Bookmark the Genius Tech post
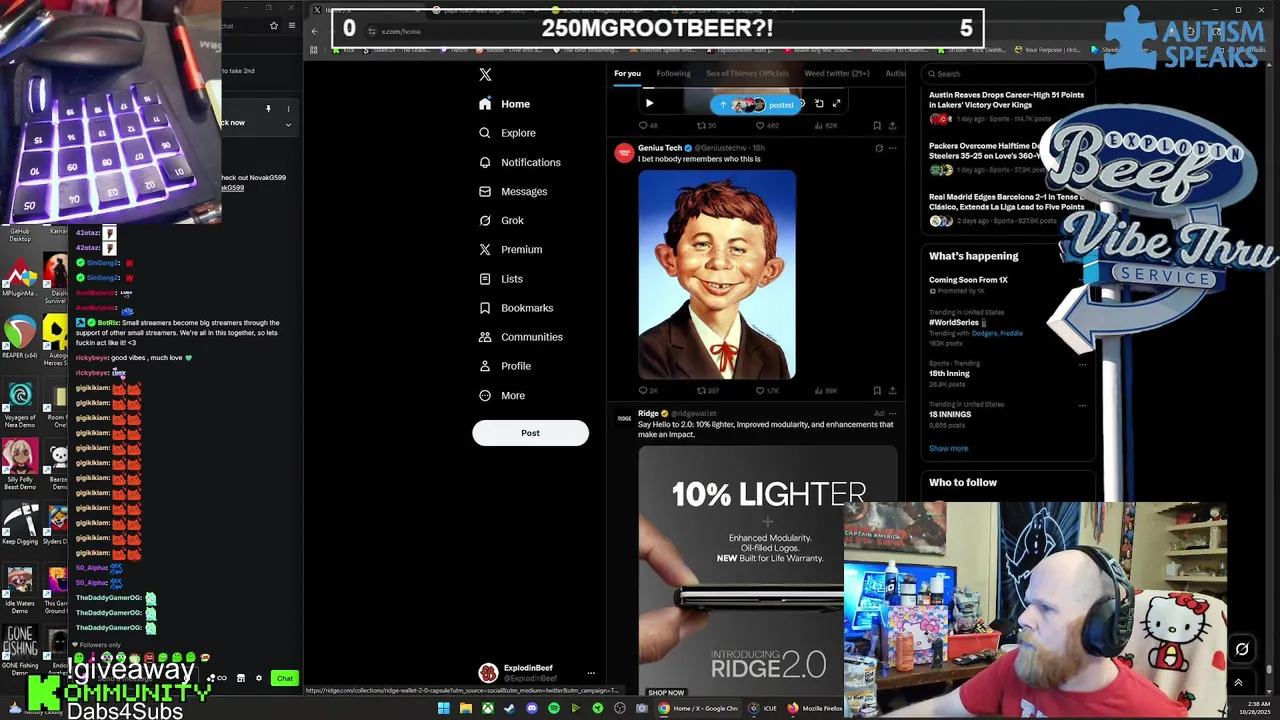 [x=877, y=391]
